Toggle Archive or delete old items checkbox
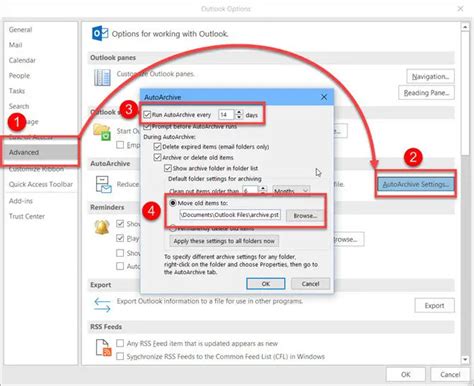 pos(157,157)
